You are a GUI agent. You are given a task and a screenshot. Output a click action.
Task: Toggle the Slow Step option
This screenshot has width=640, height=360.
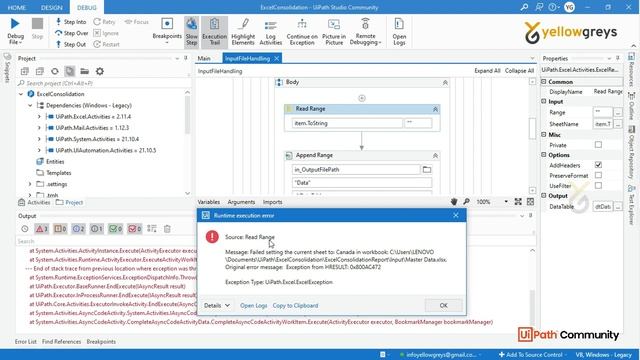point(191,32)
